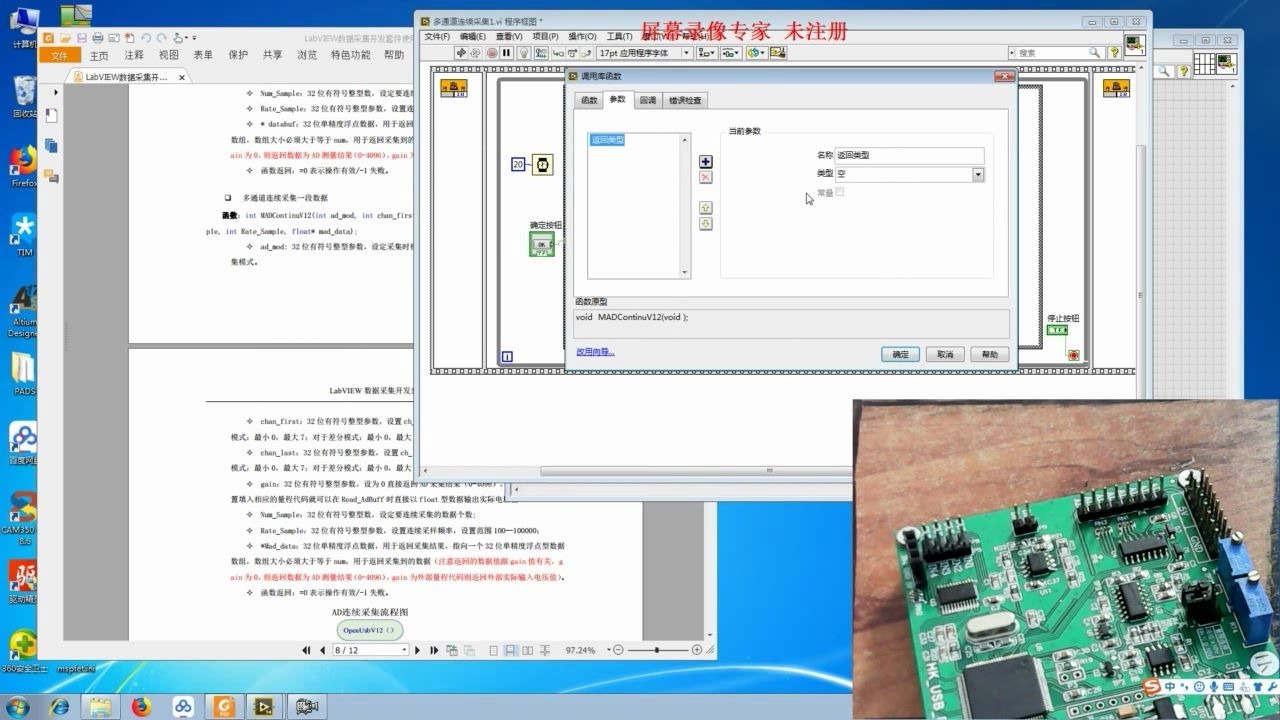Click the 文件 button in PDF reader
The image size is (1280, 720).
(x=59, y=55)
